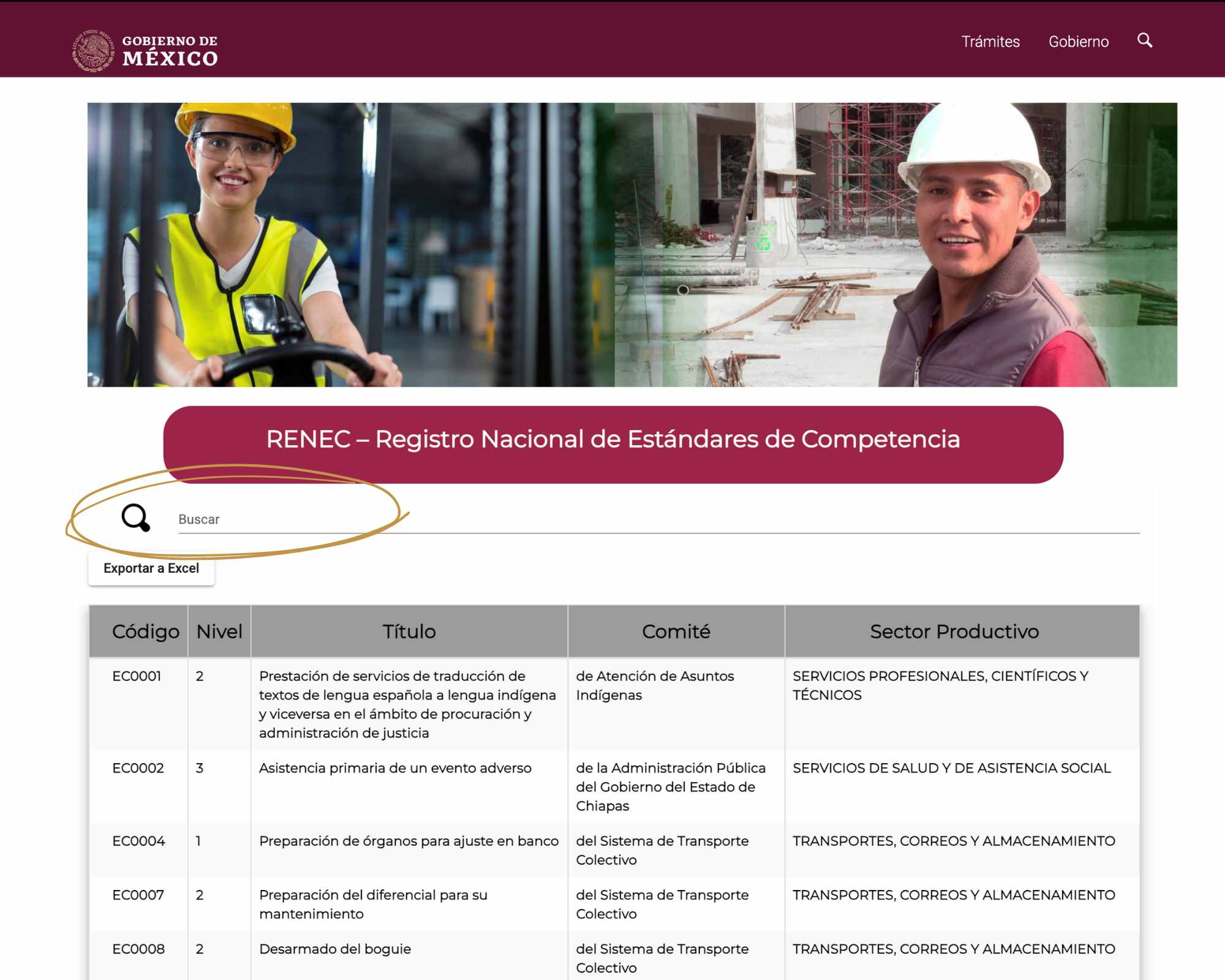Click the header search magnifier icon
Viewport: 1225px width, 980px height.
pos(1144,40)
